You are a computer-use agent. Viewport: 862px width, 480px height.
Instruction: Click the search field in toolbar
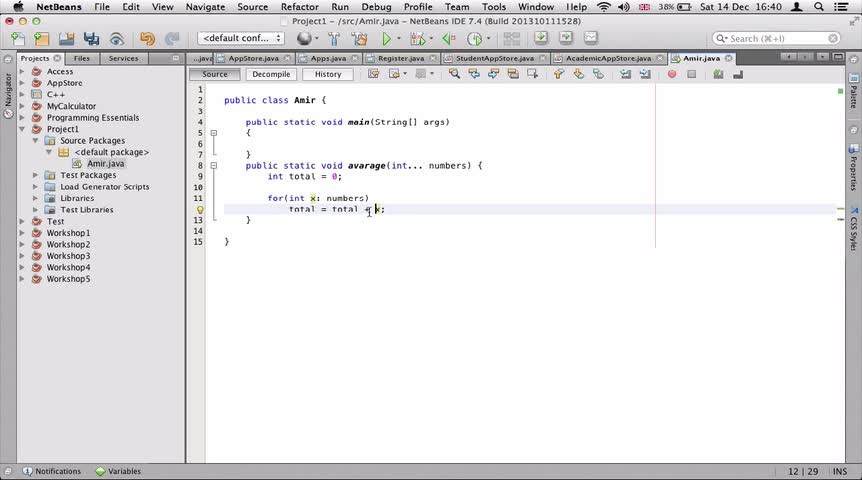(776, 38)
